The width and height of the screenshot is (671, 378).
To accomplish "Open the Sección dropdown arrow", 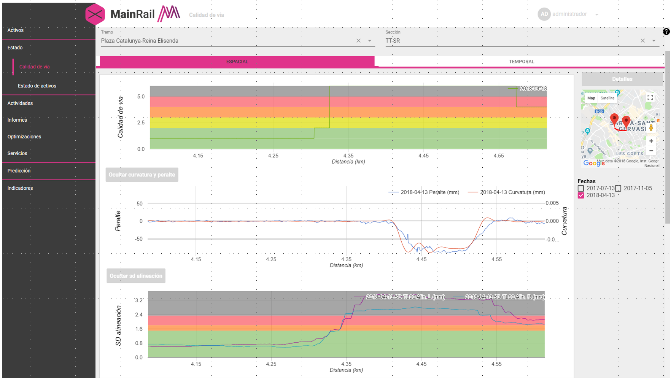I will (654, 41).
